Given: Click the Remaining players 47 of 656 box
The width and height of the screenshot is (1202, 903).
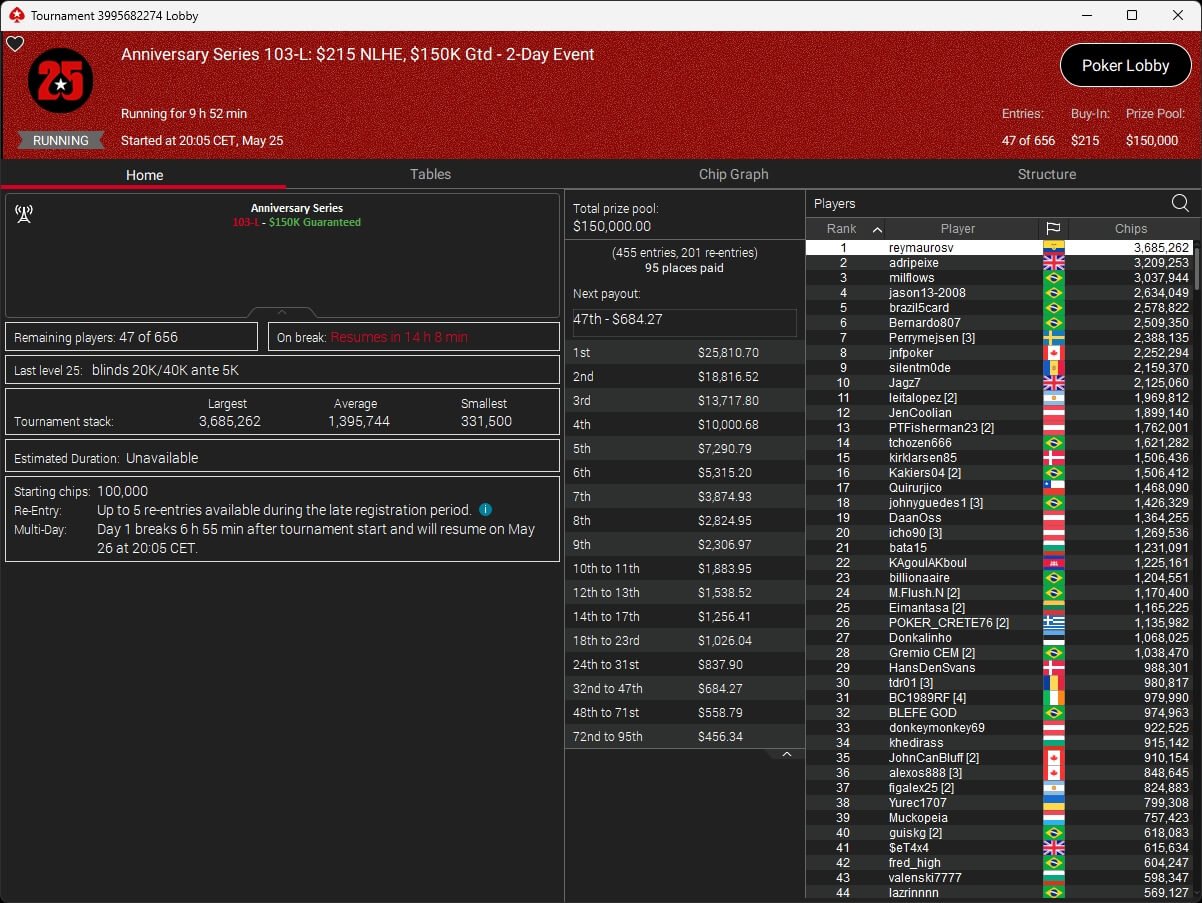Looking at the screenshot, I should tap(131, 337).
